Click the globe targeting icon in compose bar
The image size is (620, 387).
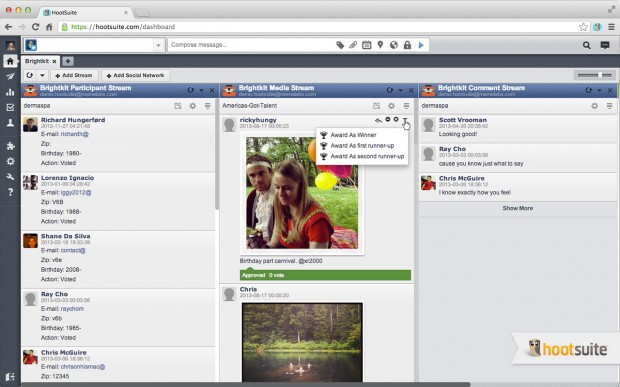point(394,45)
